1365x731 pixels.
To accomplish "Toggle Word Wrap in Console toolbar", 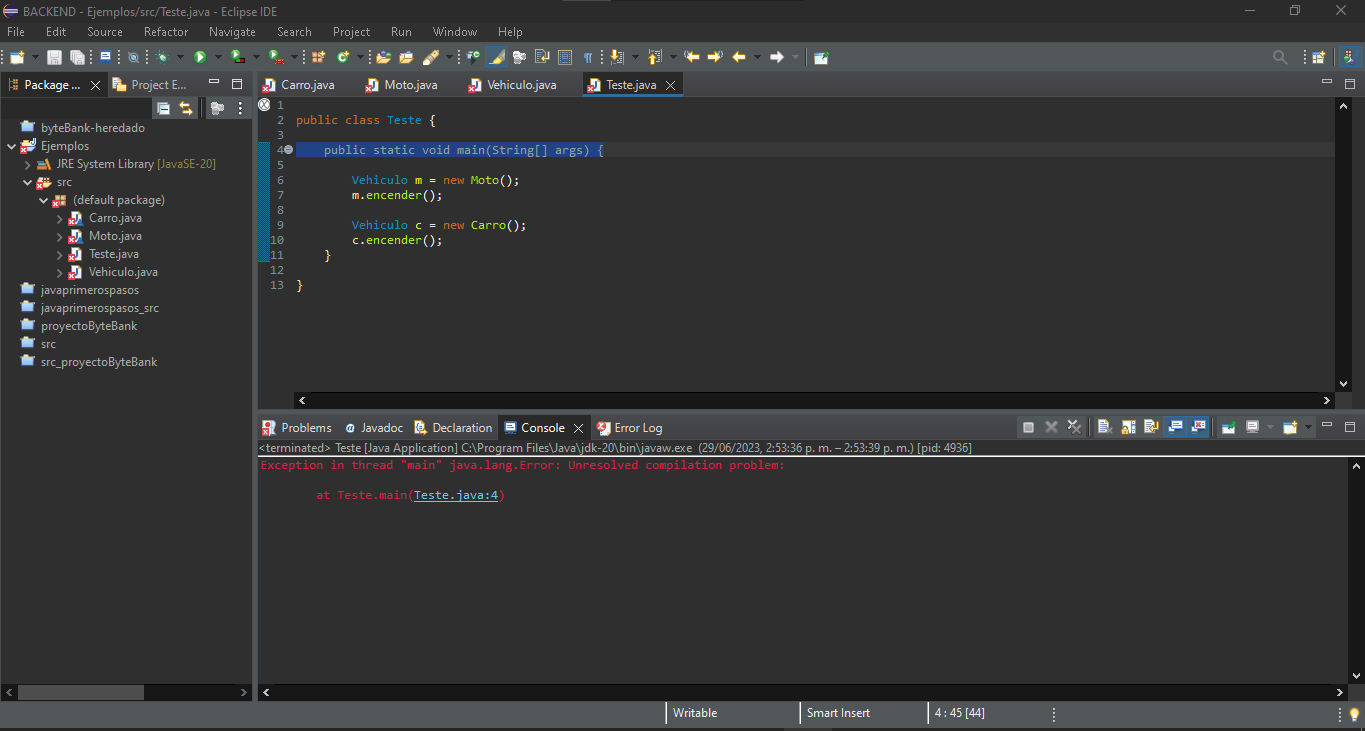I will click(1151, 427).
